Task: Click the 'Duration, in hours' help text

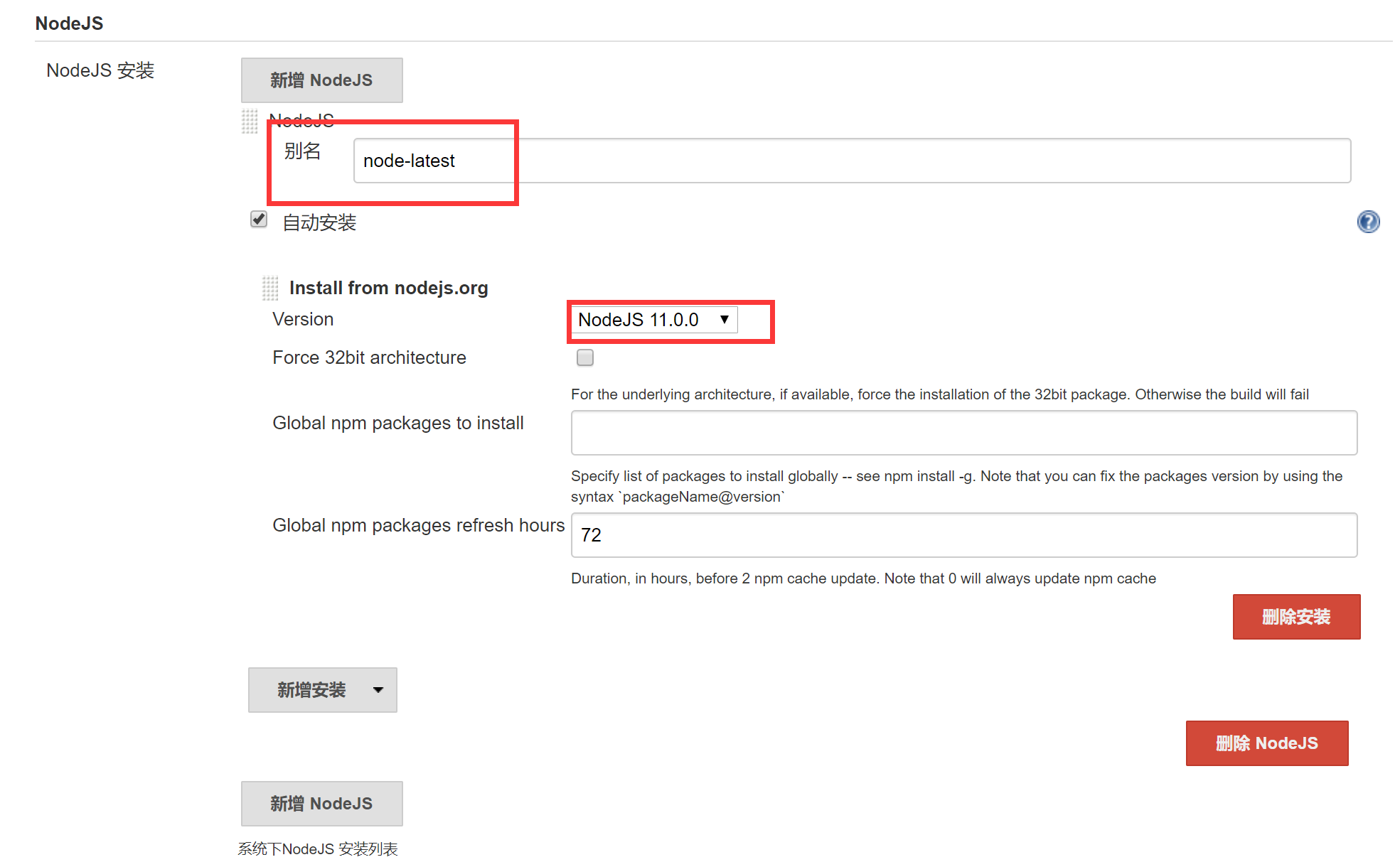Action: click(x=863, y=578)
